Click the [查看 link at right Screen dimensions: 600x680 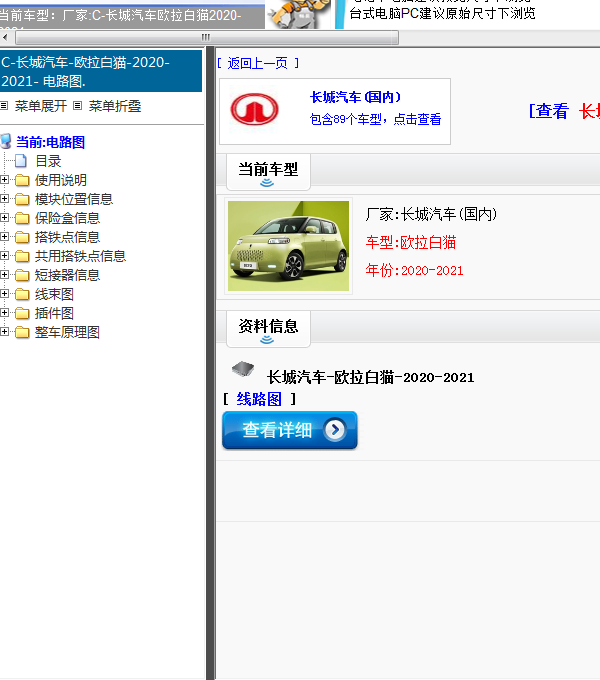(548, 111)
